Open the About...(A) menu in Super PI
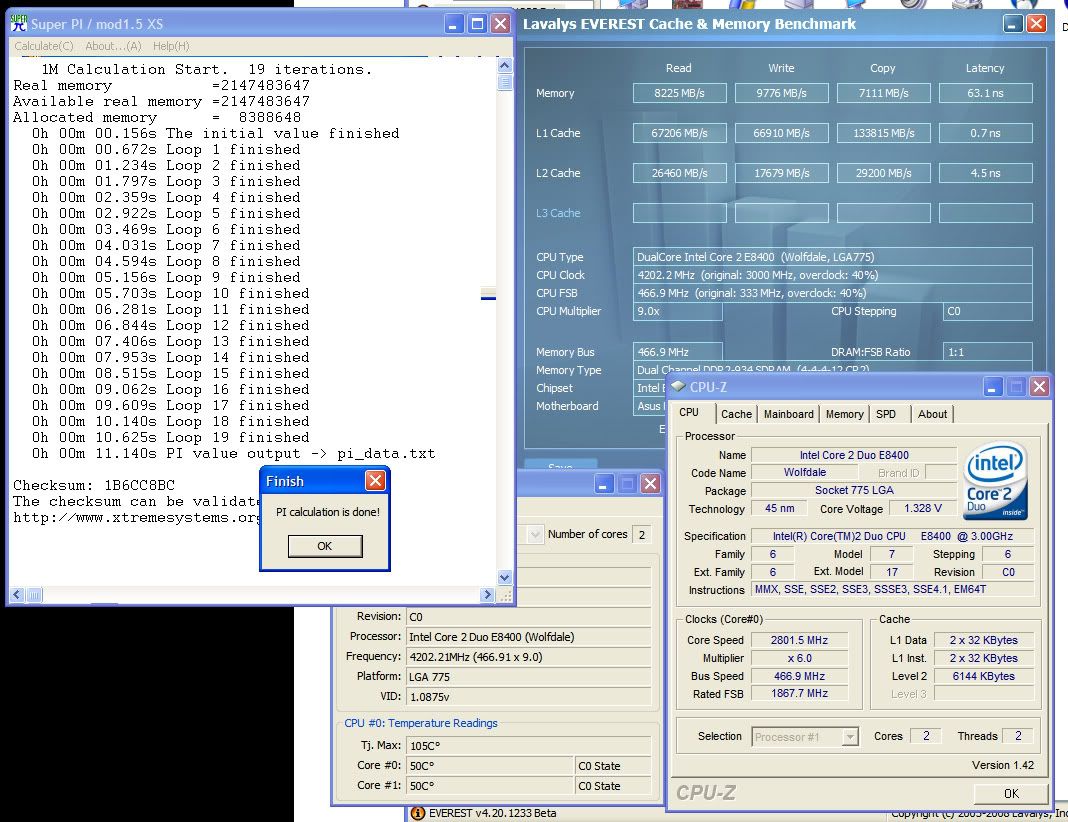The height and width of the screenshot is (822, 1068). coord(113,46)
